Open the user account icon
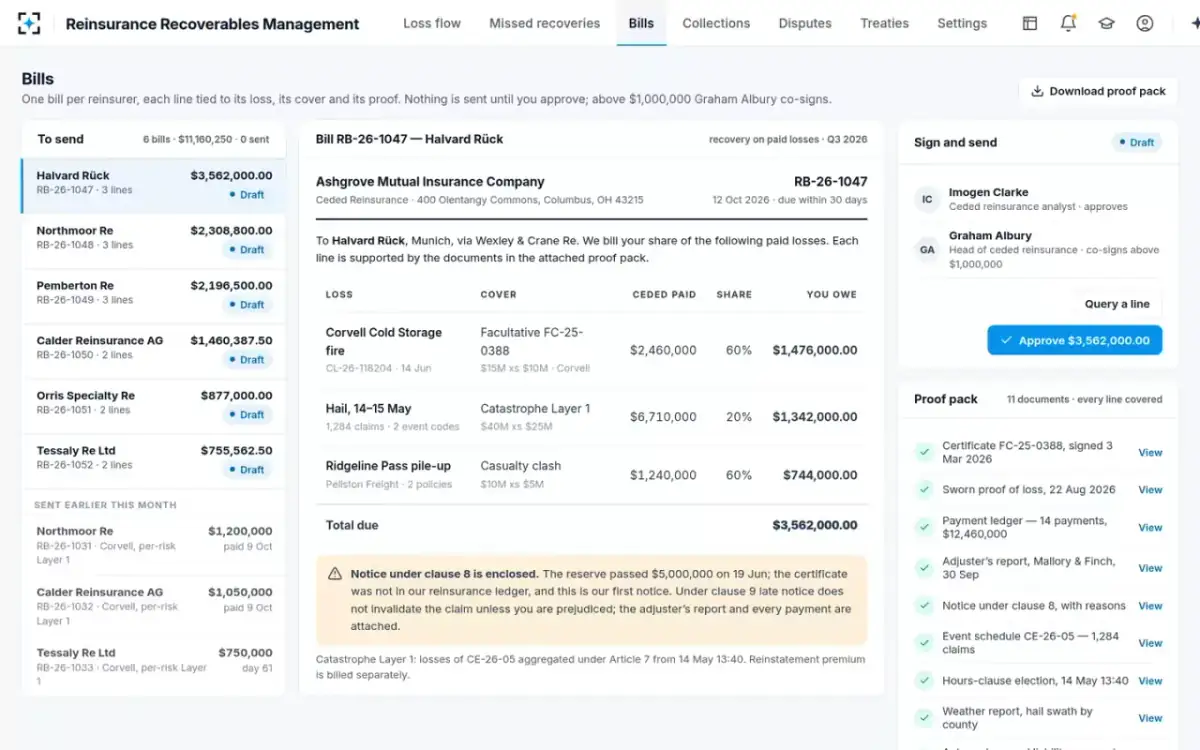This screenshot has height=750, width=1200. click(1145, 23)
